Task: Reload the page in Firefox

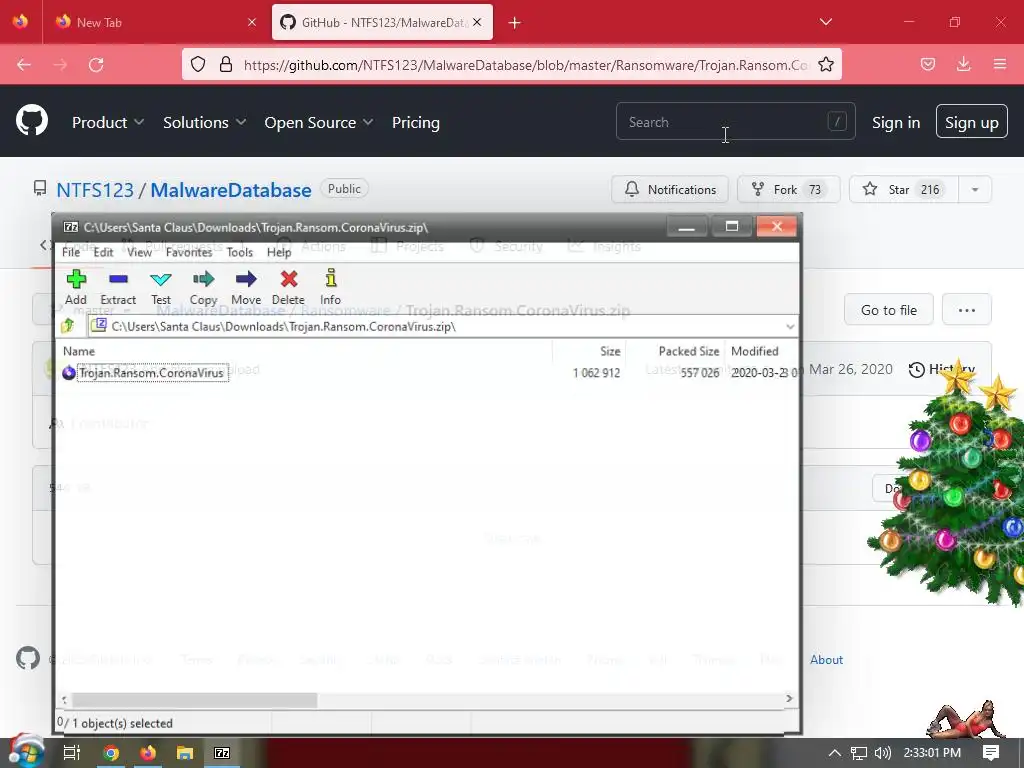Action: click(96, 64)
